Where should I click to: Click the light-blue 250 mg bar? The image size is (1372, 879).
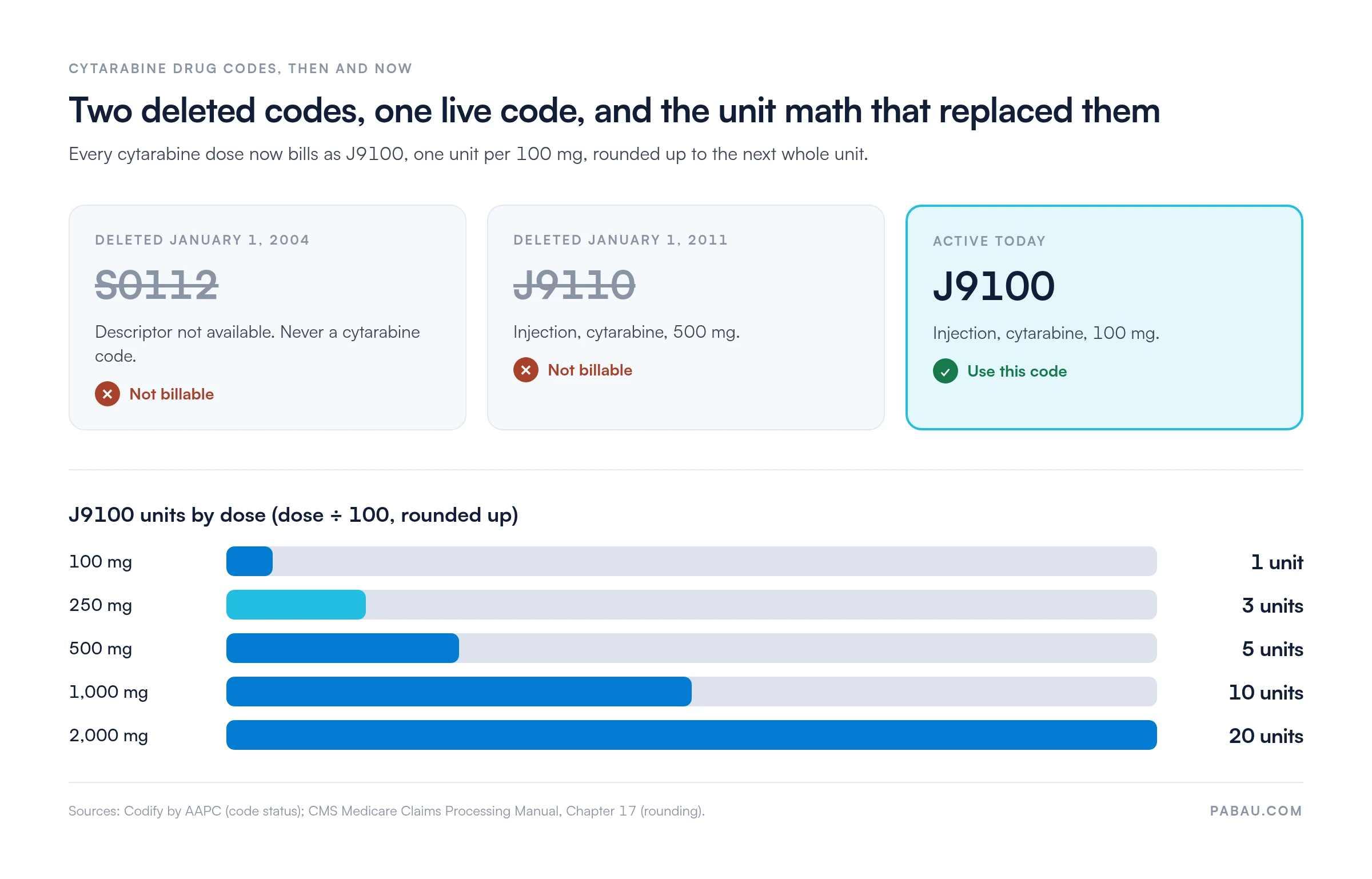pyautogui.click(x=296, y=605)
